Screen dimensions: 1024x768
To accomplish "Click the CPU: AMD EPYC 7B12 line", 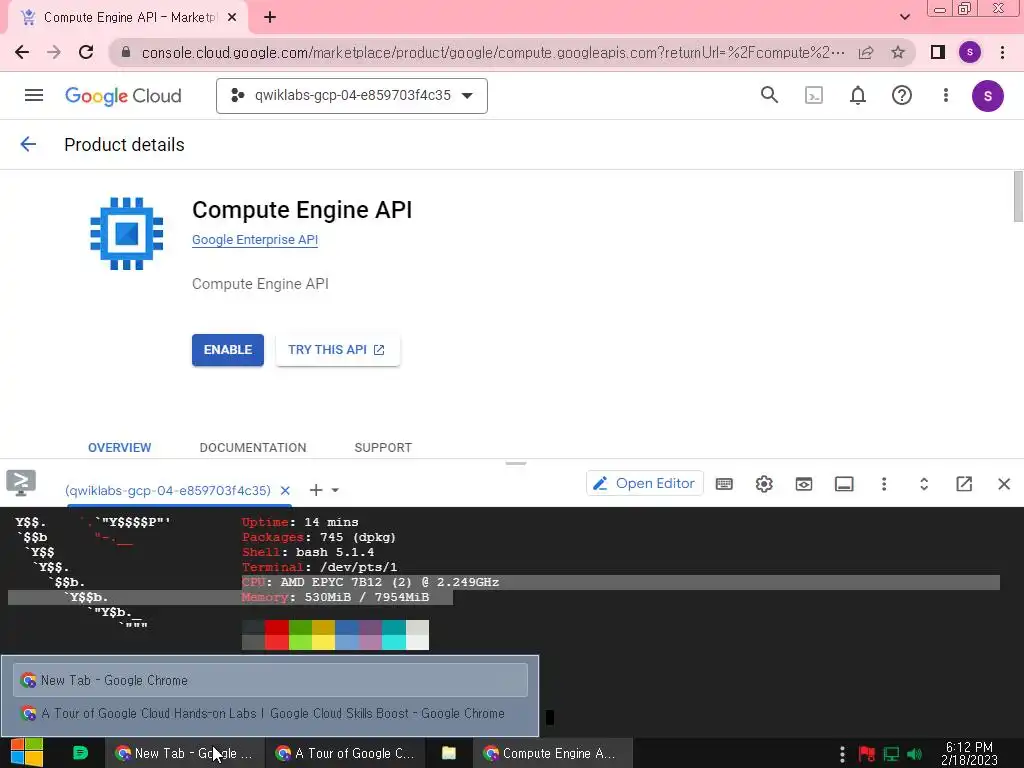I will [x=370, y=582].
